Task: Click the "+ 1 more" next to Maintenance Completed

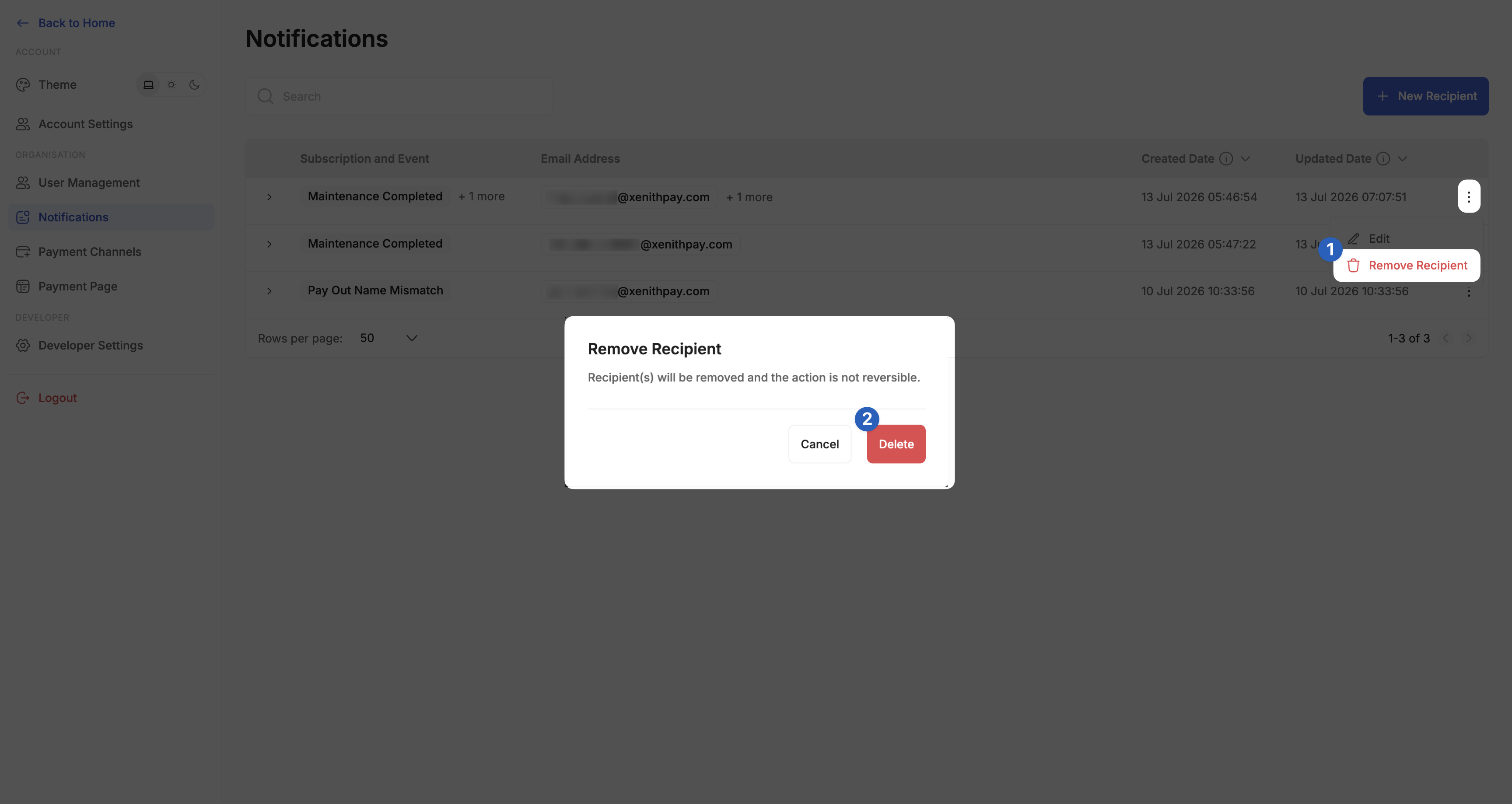Action: pyautogui.click(x=481, y=196)
